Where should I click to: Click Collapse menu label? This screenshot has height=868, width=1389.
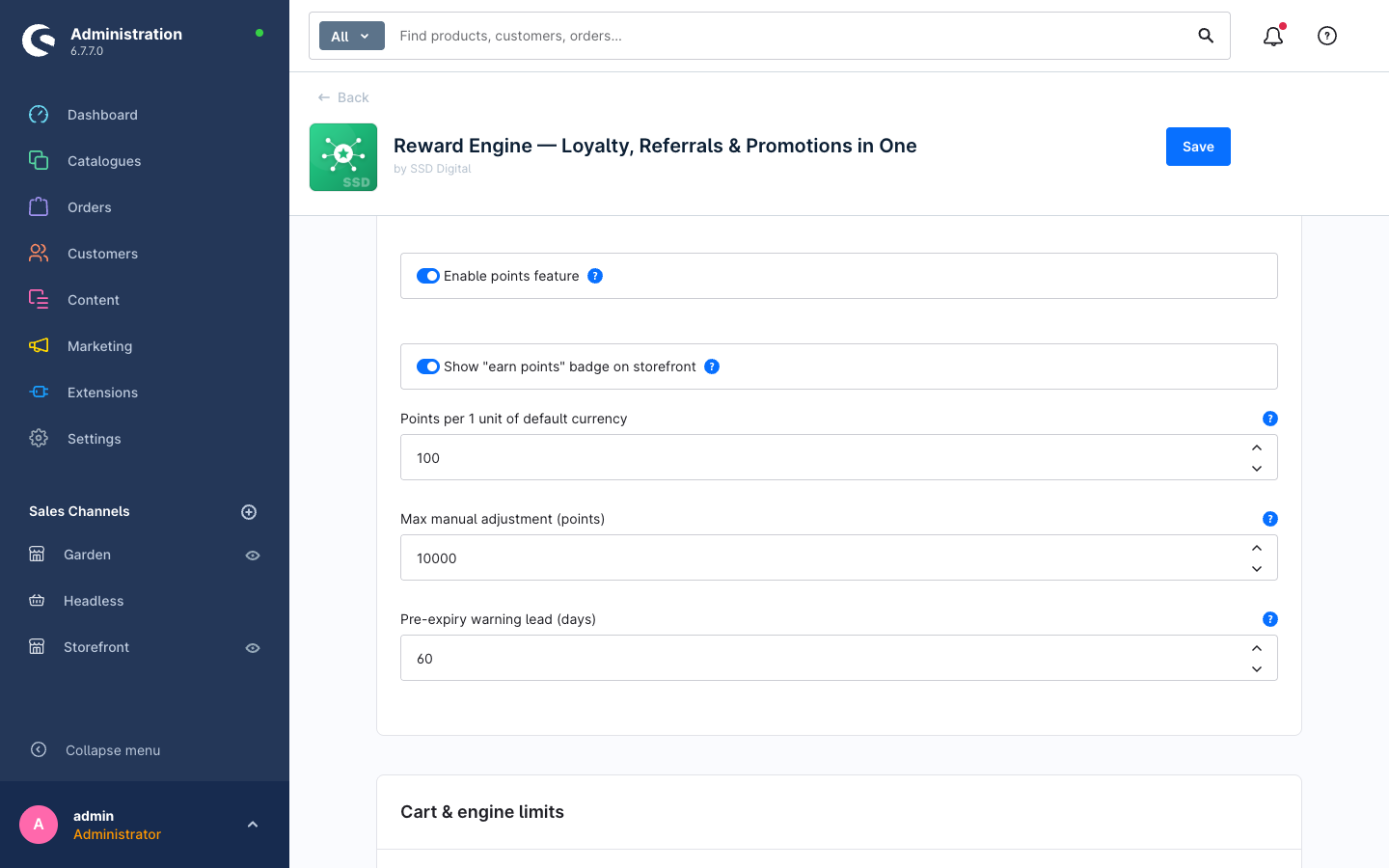click(113, 750)
